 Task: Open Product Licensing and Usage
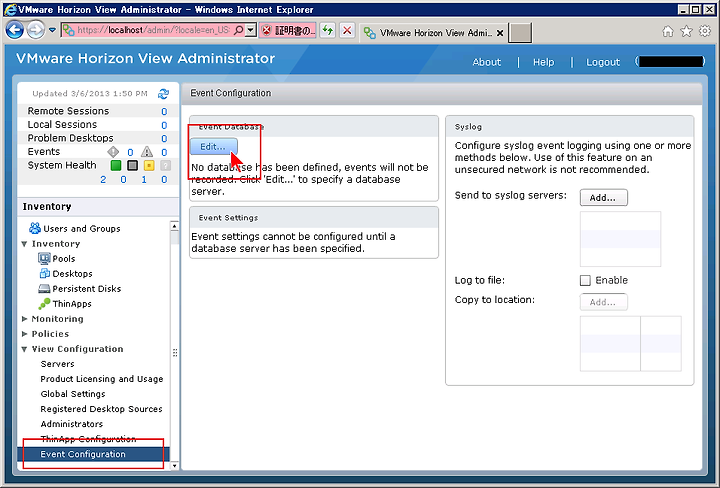tap(101, 379)
